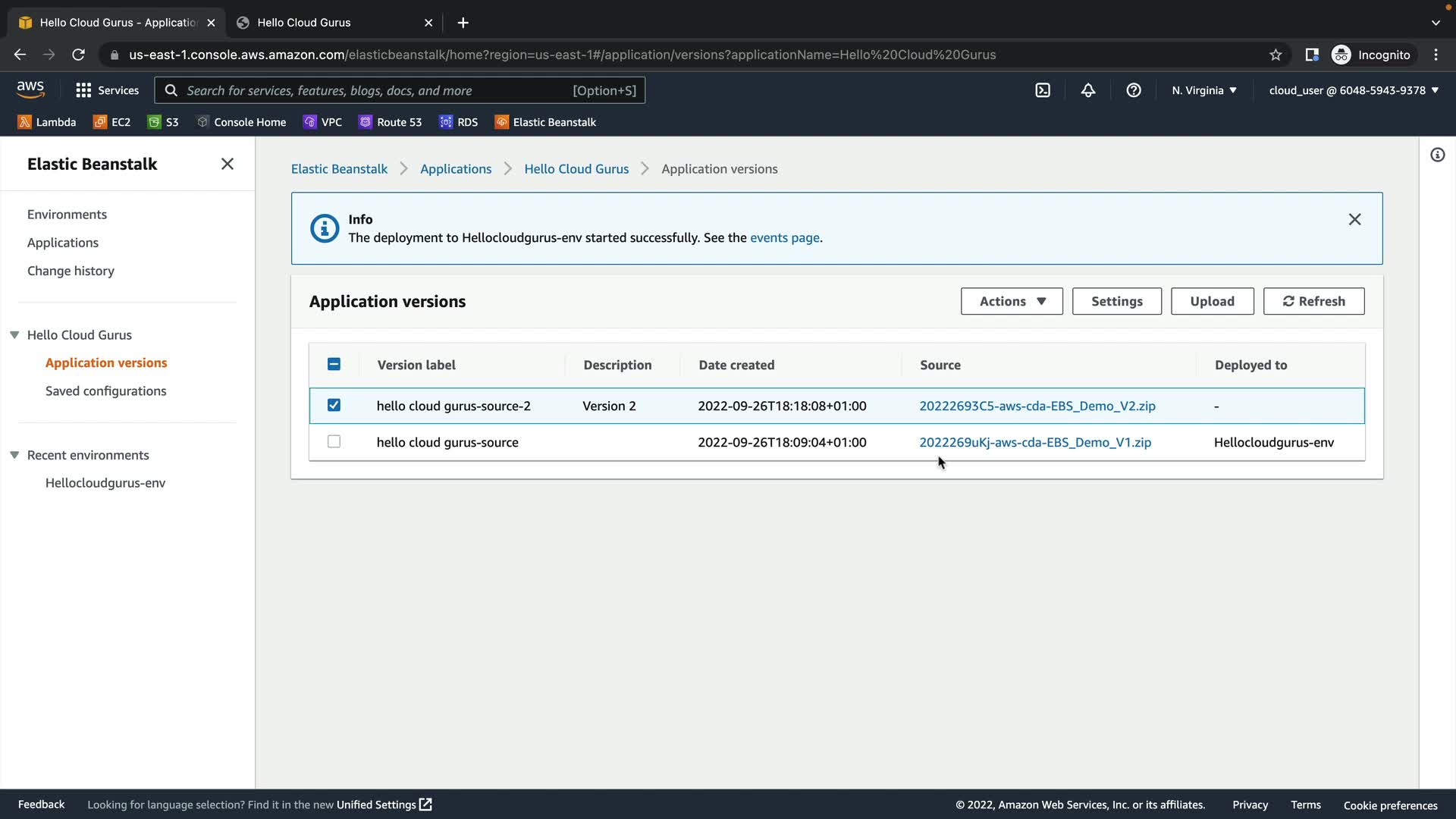Open the Services grid menu
Image resolution: width=1456 pixels, height=819 pixels.
coord(107,90)
